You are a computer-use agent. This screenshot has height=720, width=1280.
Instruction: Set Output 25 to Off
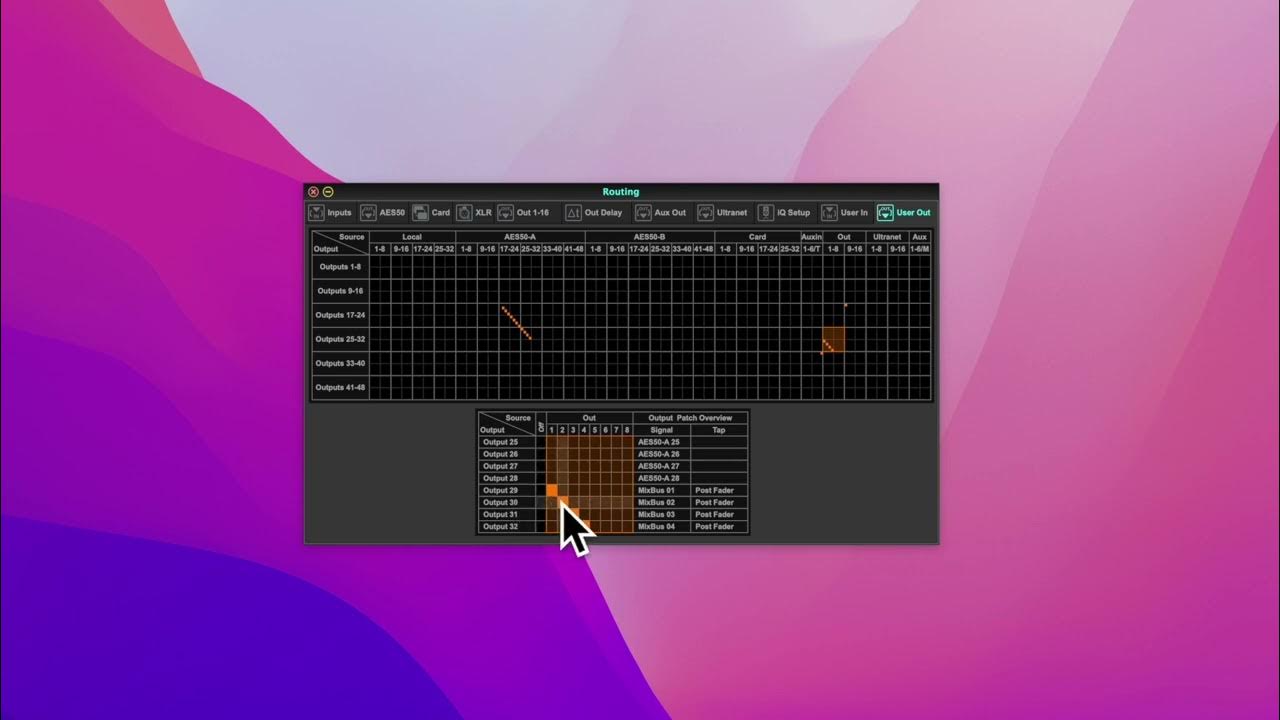click(x=540, y=442)
